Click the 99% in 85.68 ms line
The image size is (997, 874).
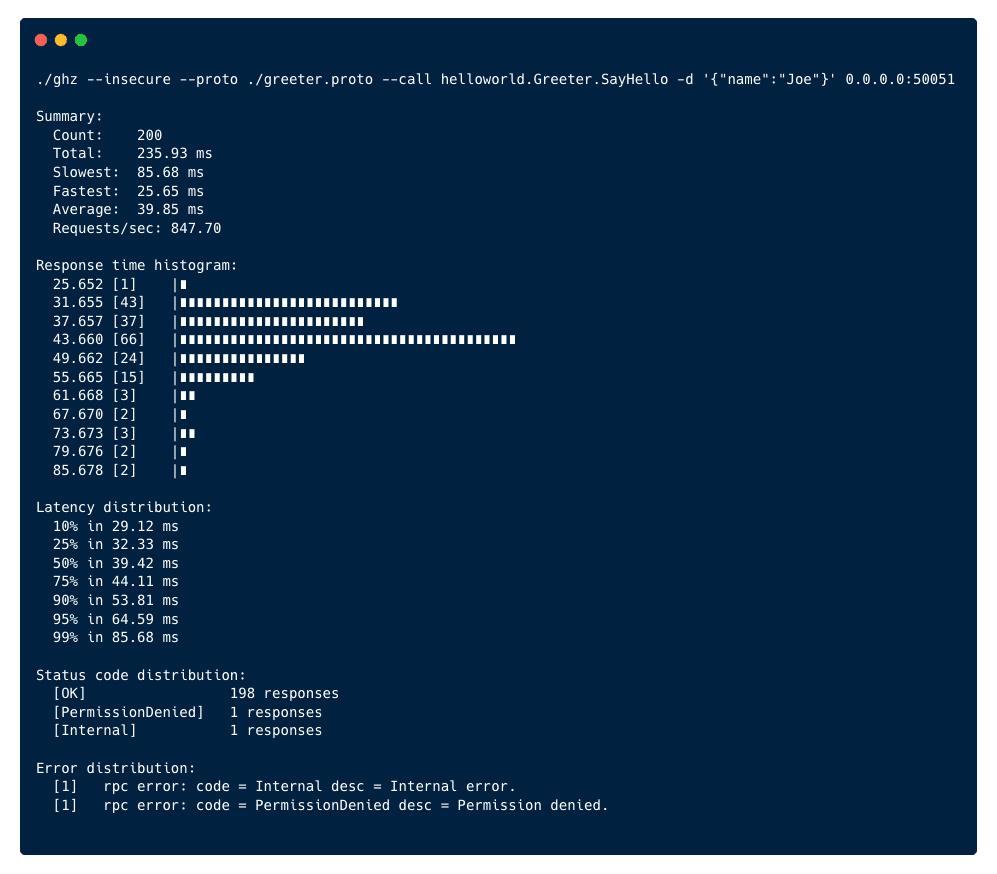pyautogui.click(x=115, y=637)
